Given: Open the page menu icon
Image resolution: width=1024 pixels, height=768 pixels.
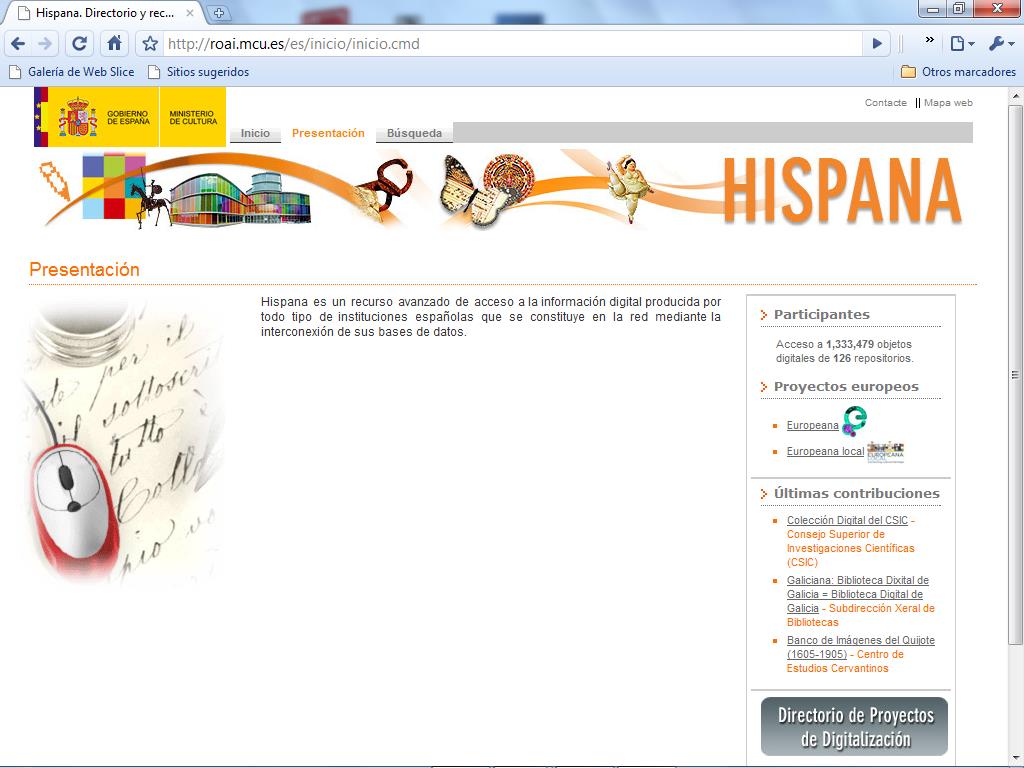Looking at the screenshot, I should [962, 44].
